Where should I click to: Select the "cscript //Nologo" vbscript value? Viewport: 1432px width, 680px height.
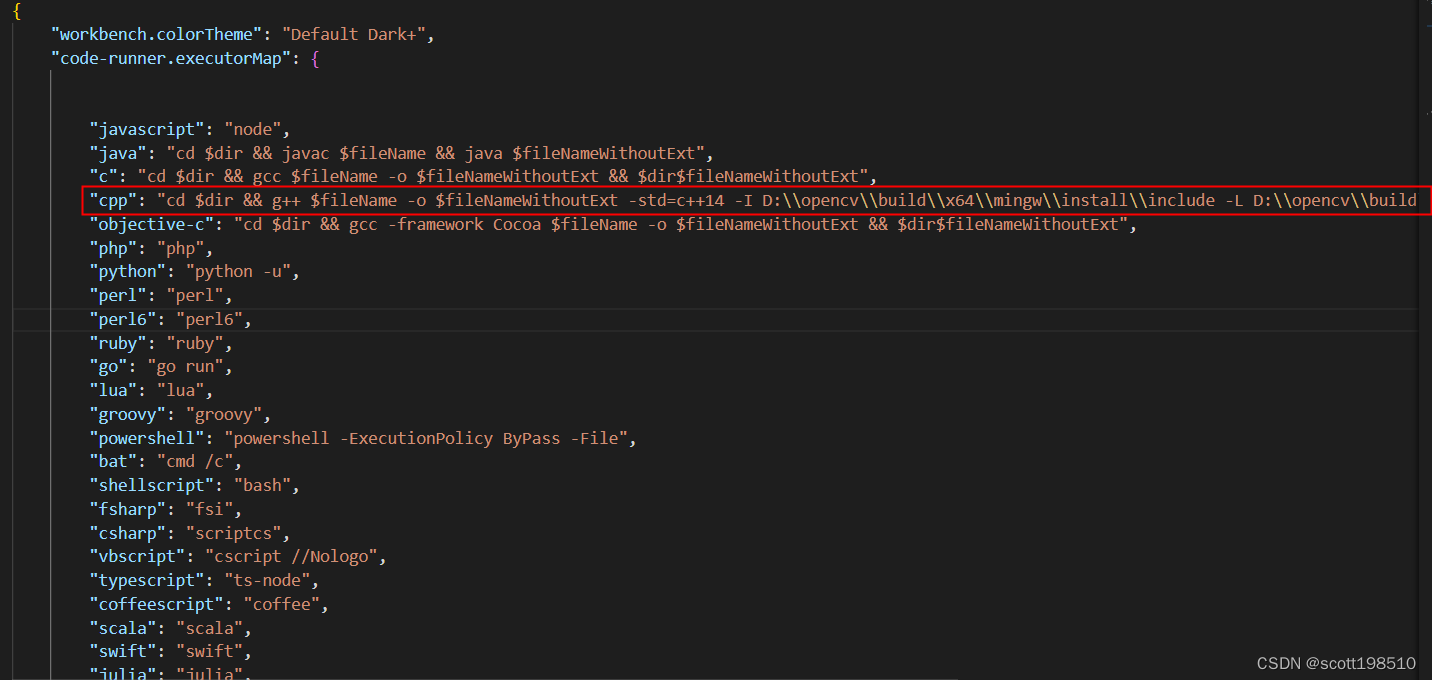coord(294,556)
